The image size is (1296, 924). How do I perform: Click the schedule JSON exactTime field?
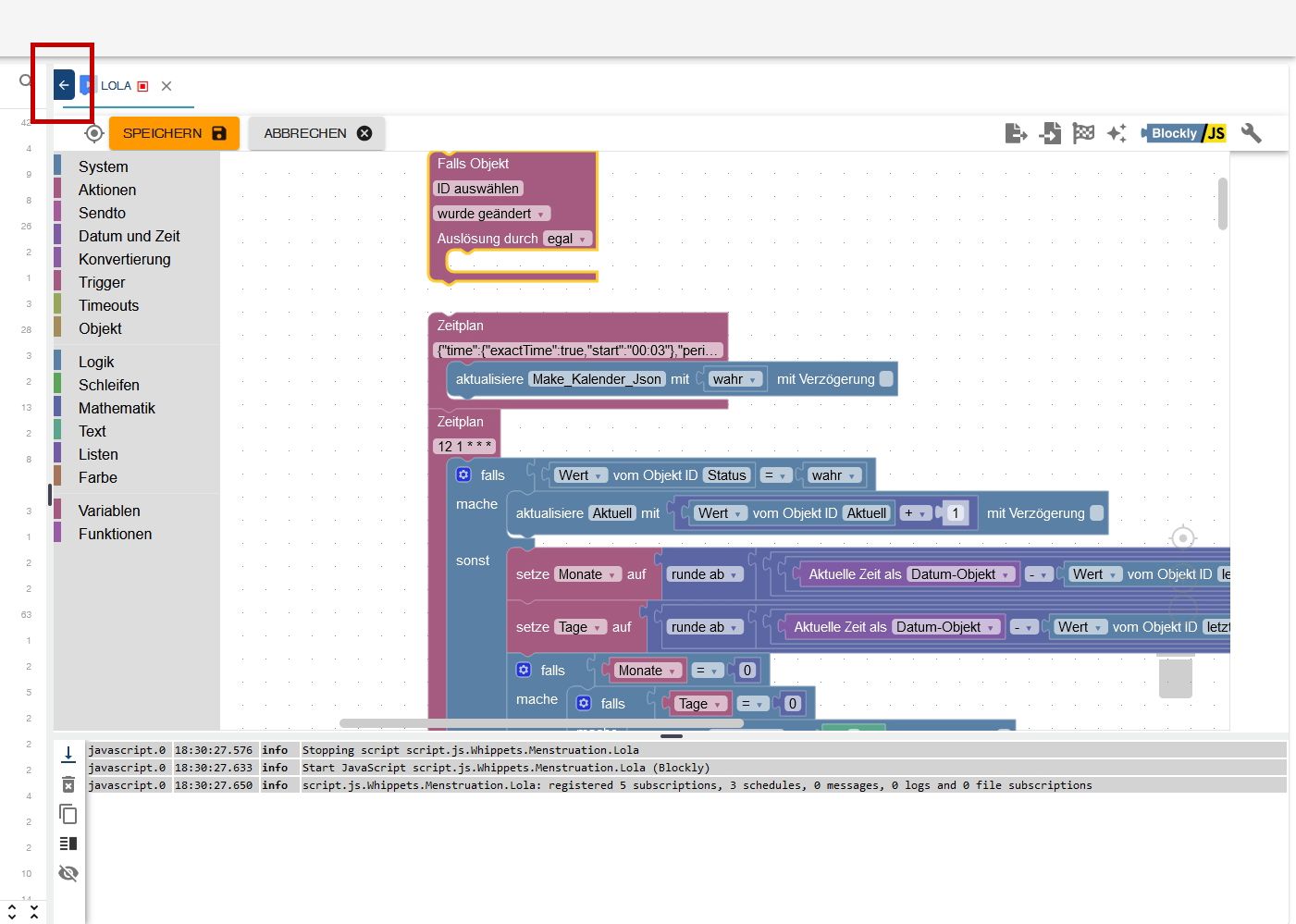[x=577, y=351]
